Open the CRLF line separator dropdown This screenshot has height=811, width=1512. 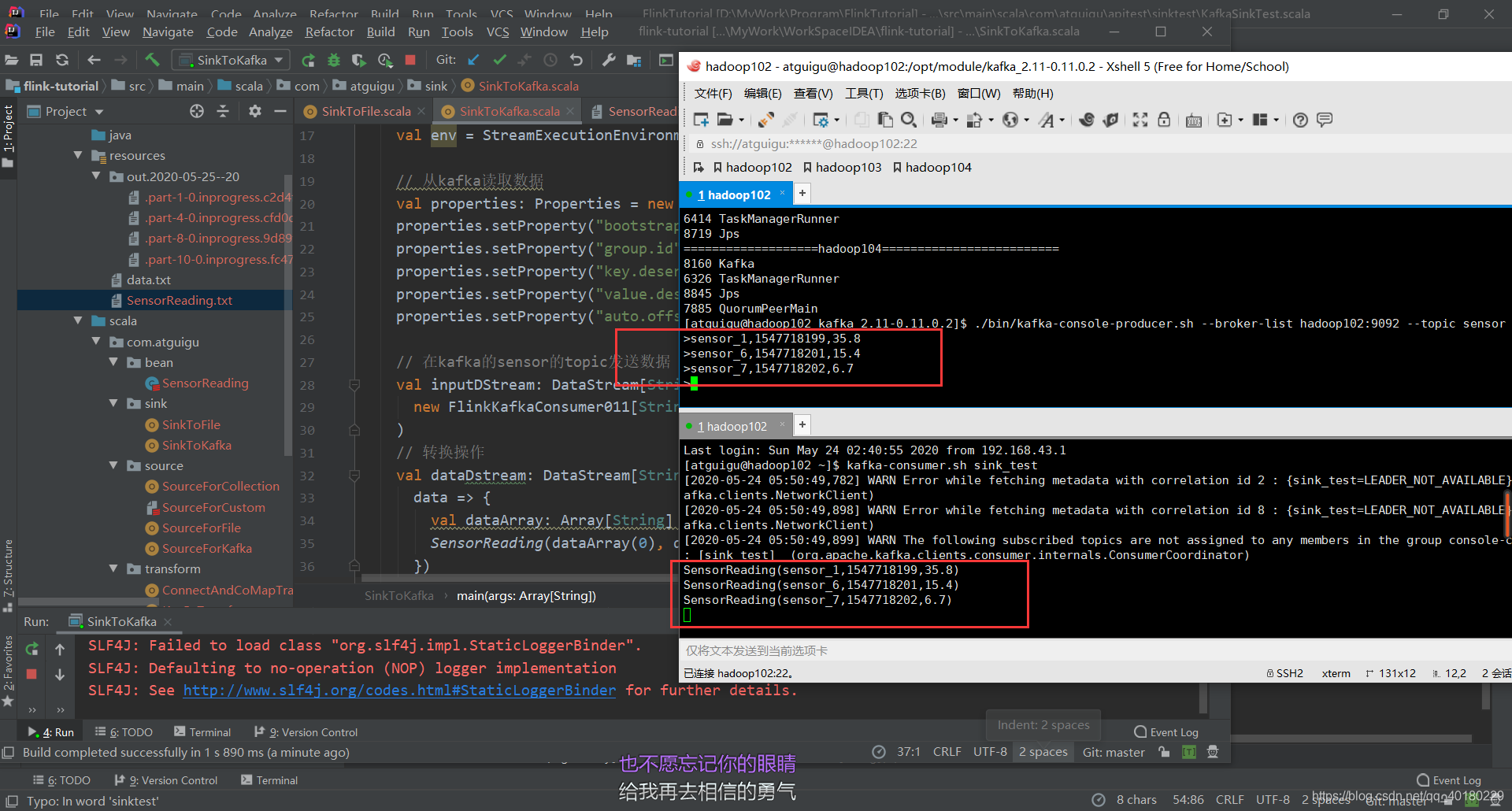pyautogui.click(x=947, y=751)
